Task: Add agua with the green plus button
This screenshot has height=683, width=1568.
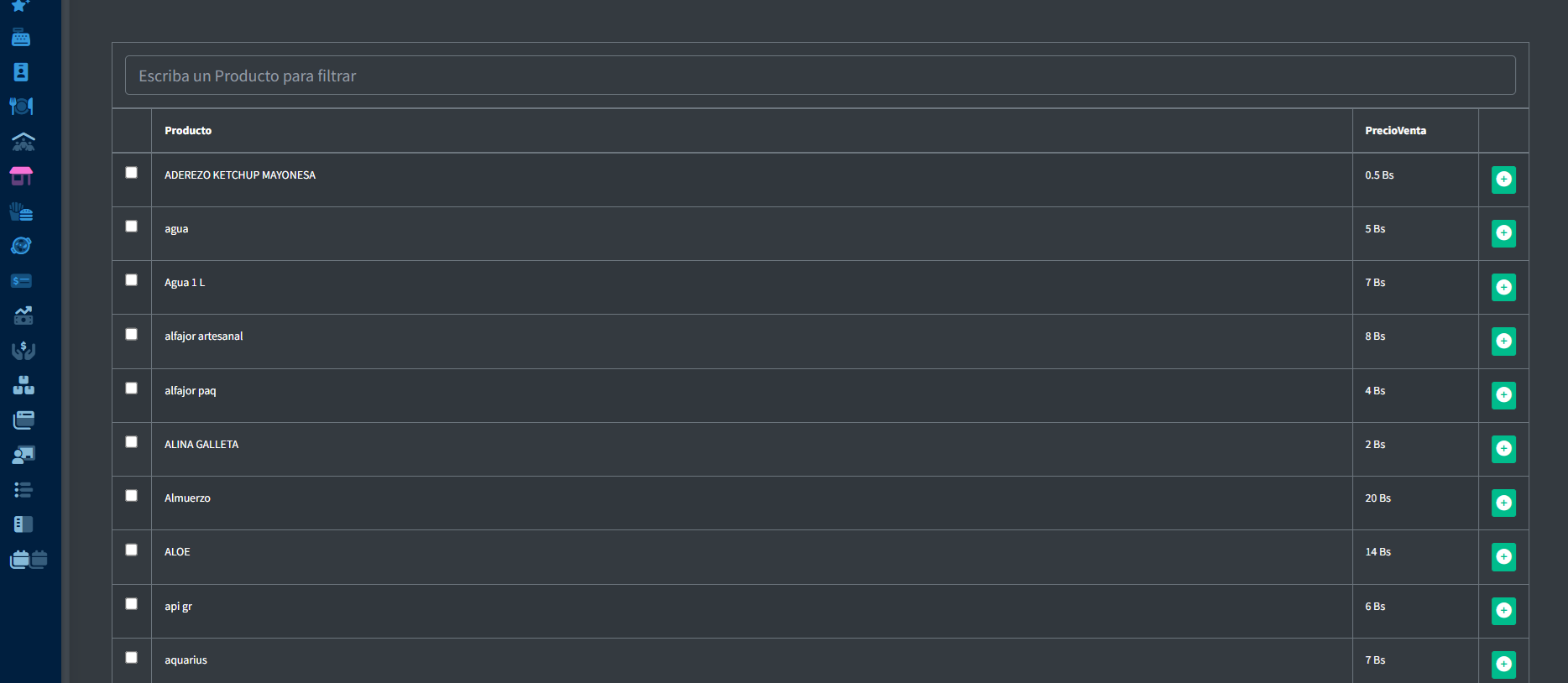Action: coord(1503,233)
